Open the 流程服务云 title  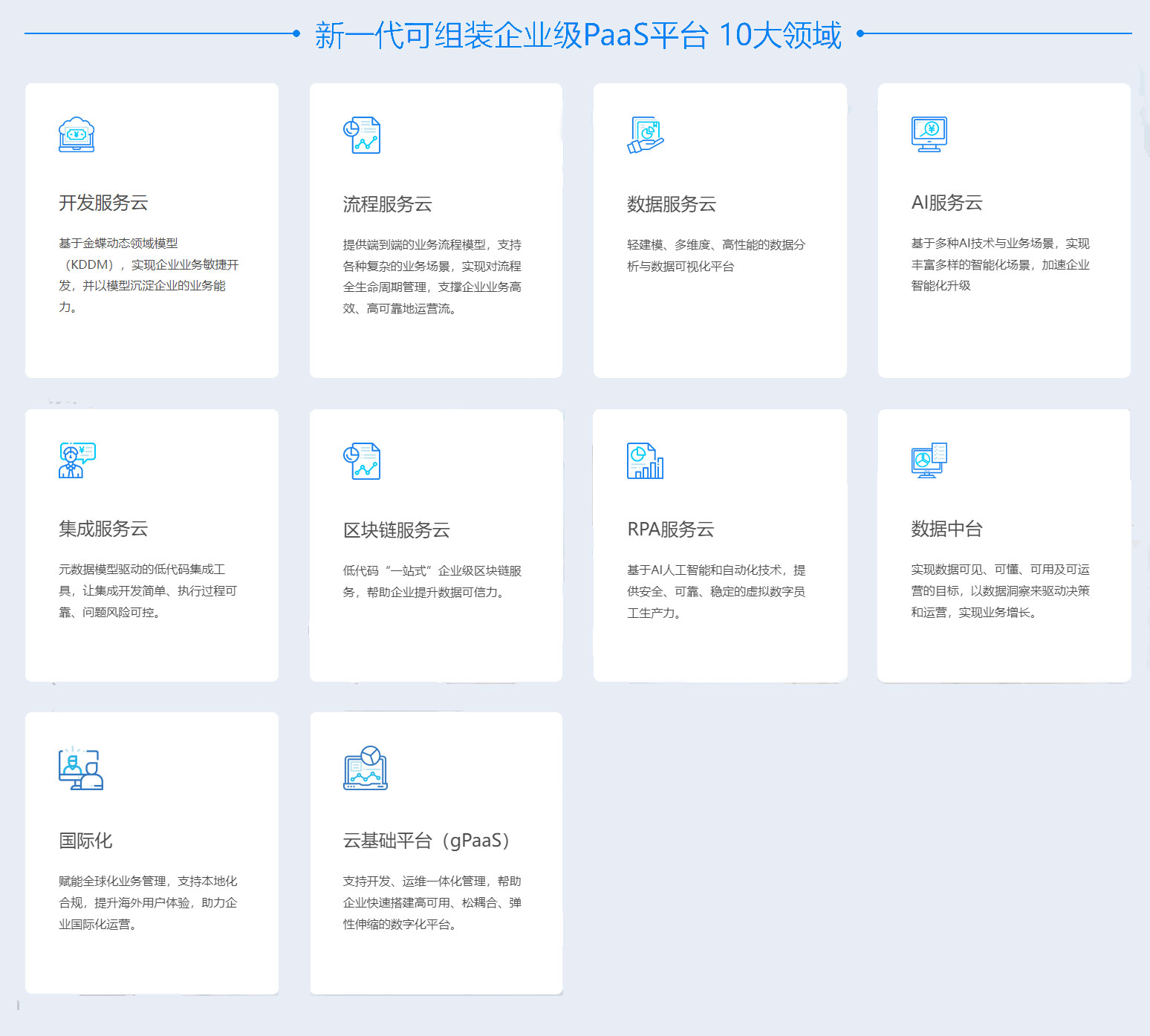point(388,204)
